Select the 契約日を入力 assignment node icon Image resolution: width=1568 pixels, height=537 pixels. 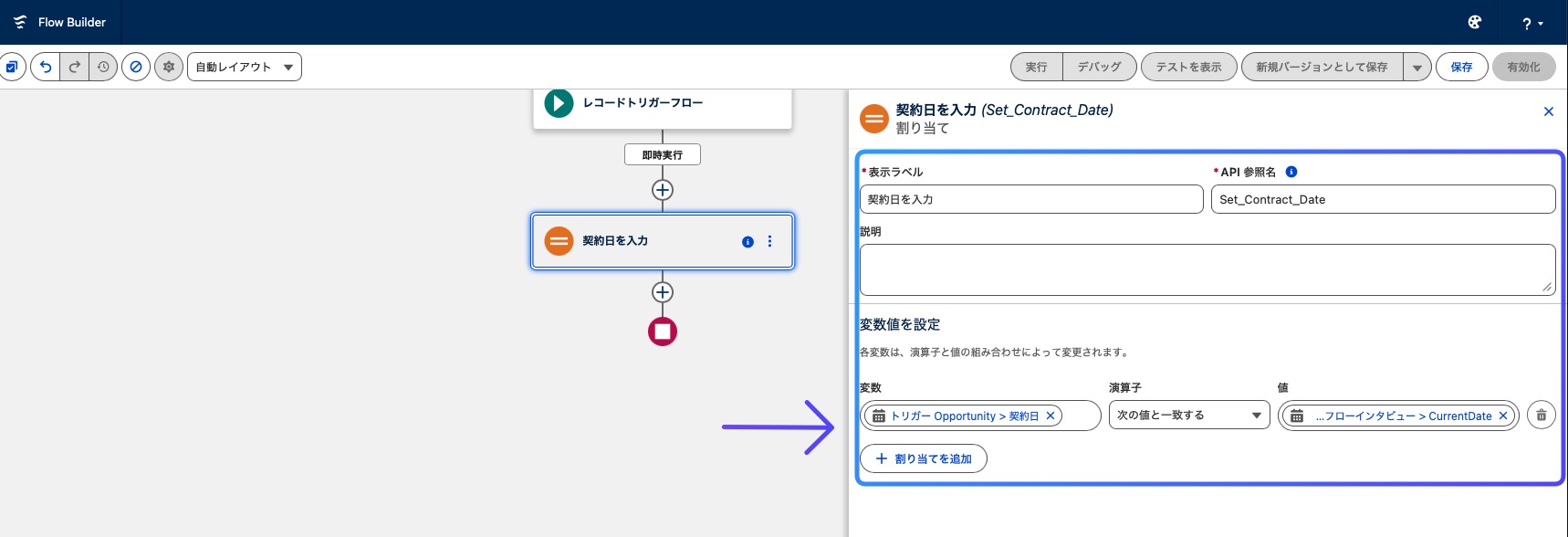pos(559,241)
